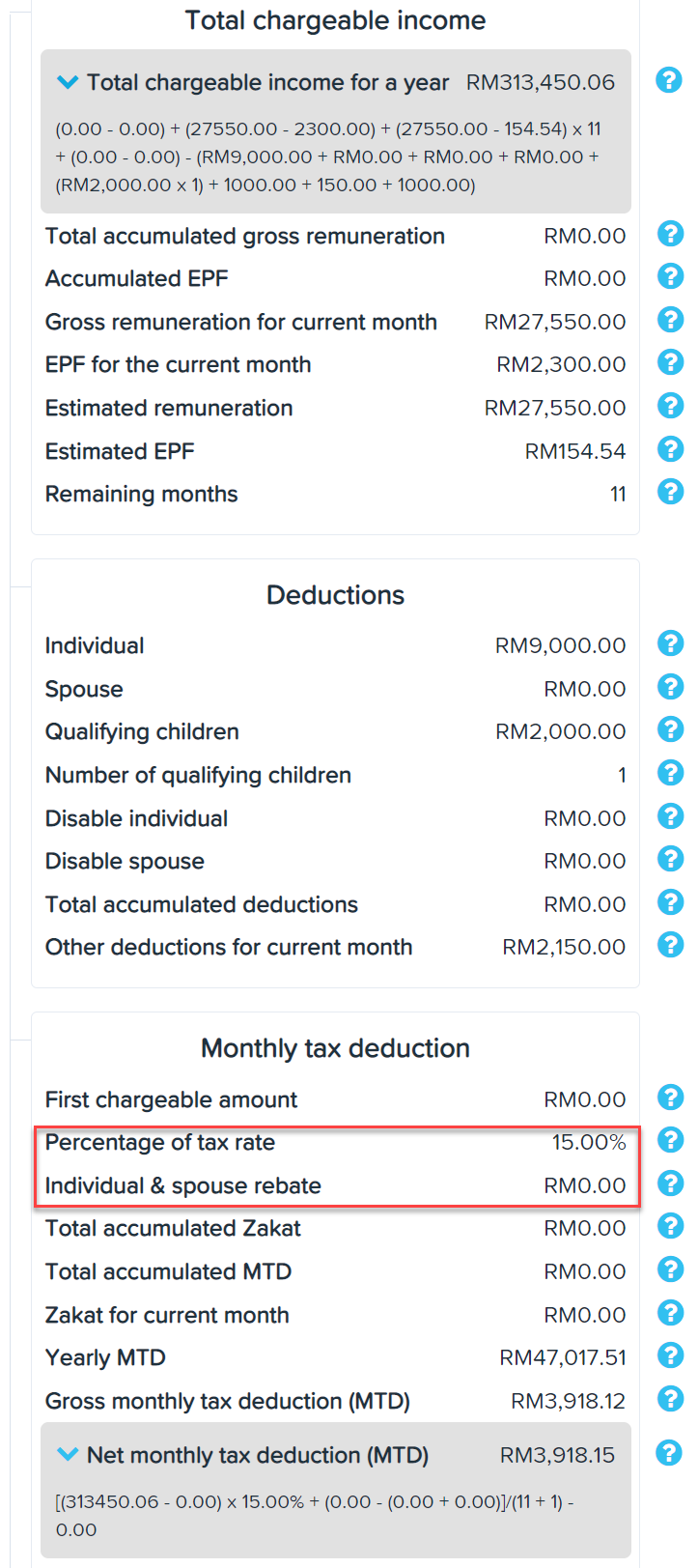
Task: Click help icon beside Number of qualifying children
Action: (670, 773)
